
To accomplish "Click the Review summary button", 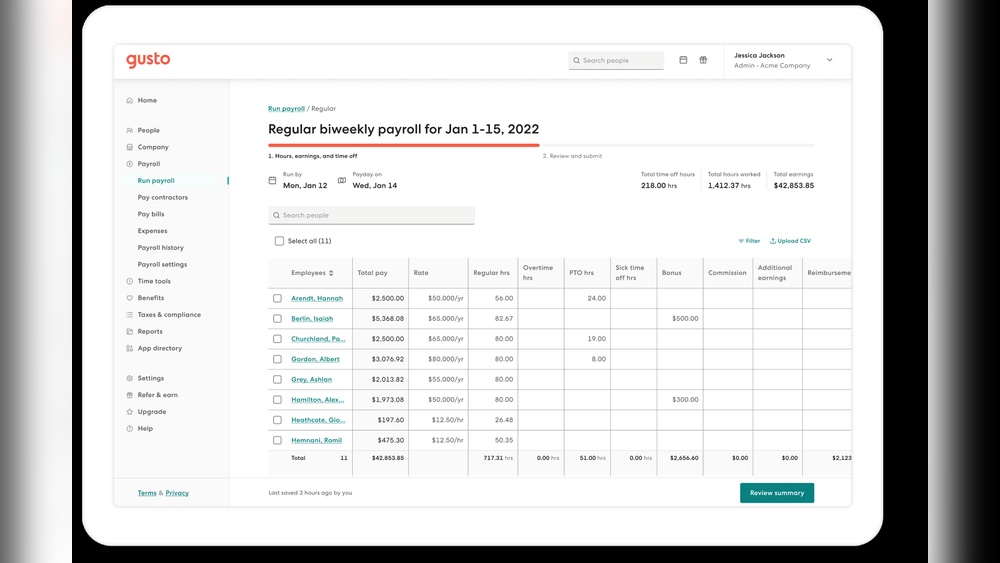I will click(777, 493).
